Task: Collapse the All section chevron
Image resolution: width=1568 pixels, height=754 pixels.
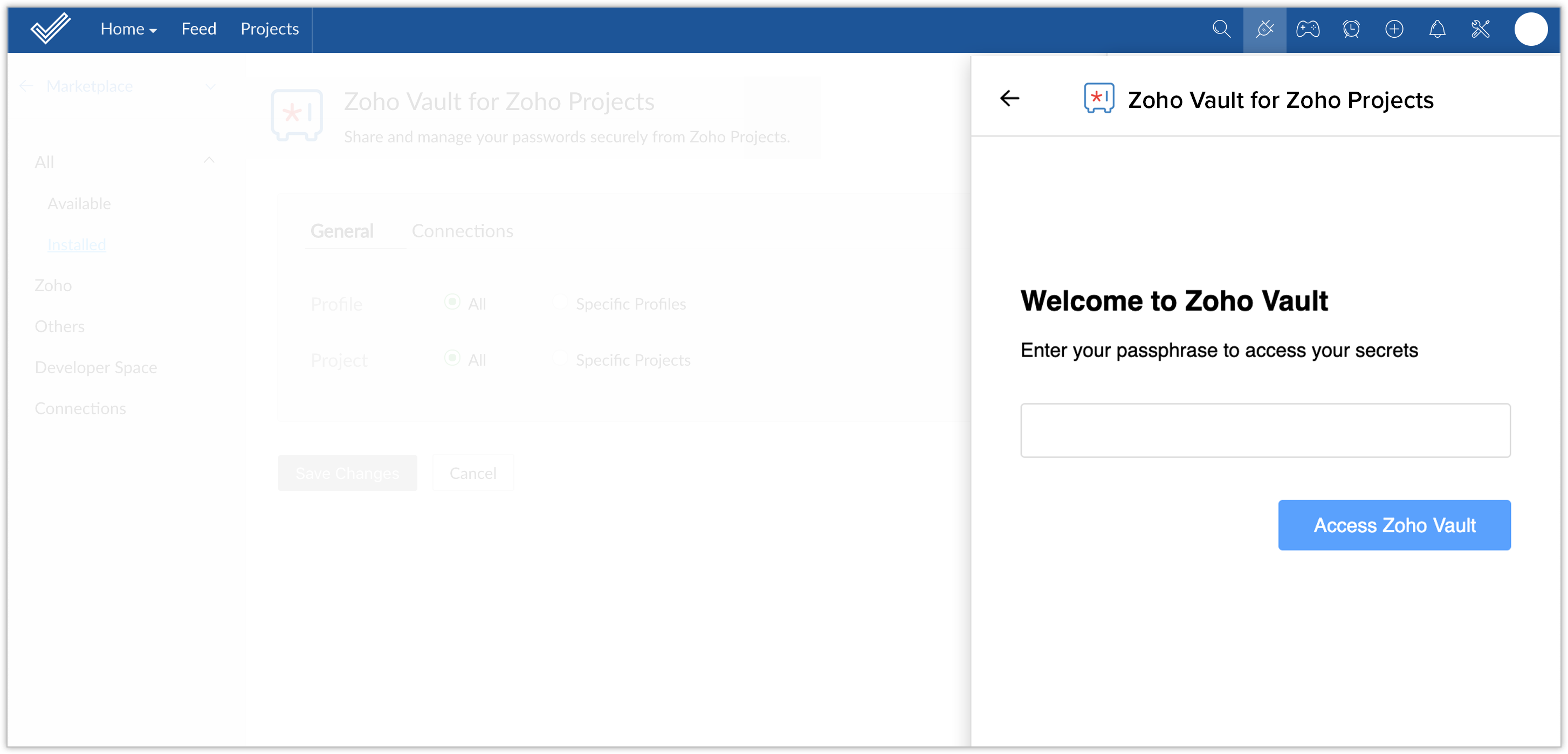Action: click(209, 161)
